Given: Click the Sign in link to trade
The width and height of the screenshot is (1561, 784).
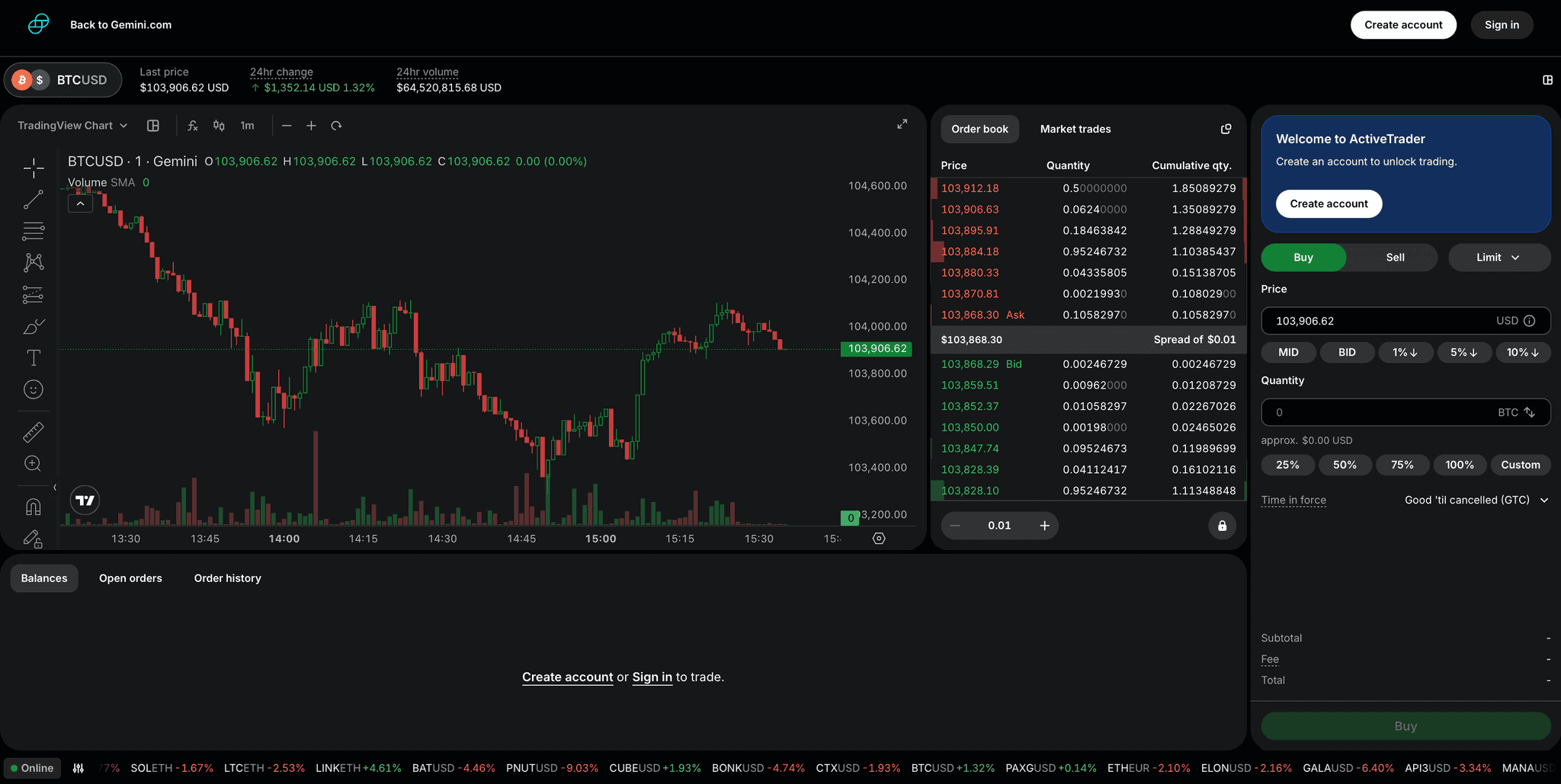Looking at the screenshot, I should (652, 677).
